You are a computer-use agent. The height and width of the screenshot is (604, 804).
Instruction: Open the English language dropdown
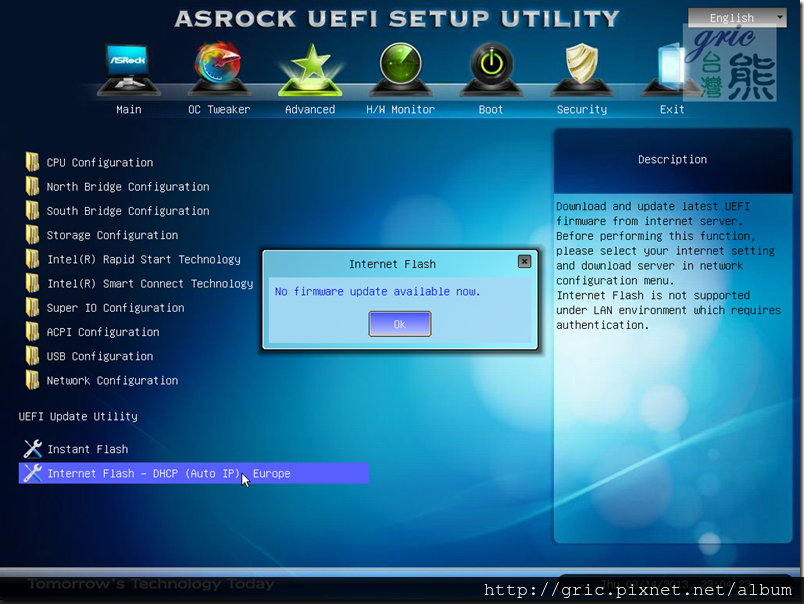[737, 17]
